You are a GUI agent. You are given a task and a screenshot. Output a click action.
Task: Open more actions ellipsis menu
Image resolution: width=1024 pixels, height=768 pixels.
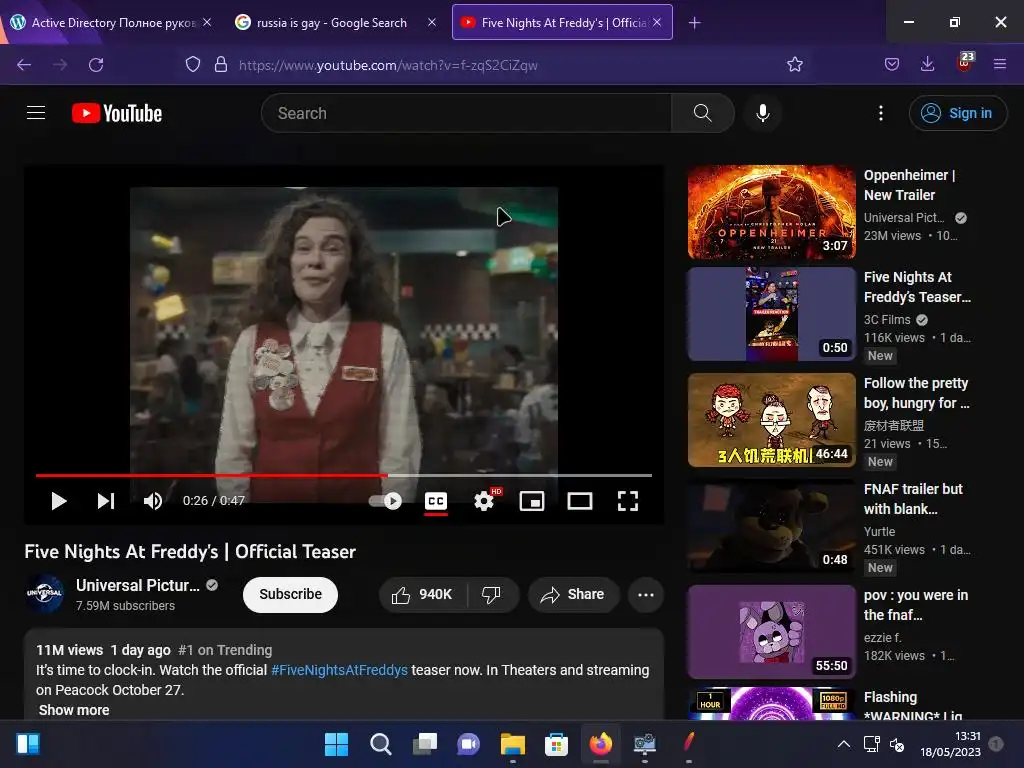tap(646, 594)
